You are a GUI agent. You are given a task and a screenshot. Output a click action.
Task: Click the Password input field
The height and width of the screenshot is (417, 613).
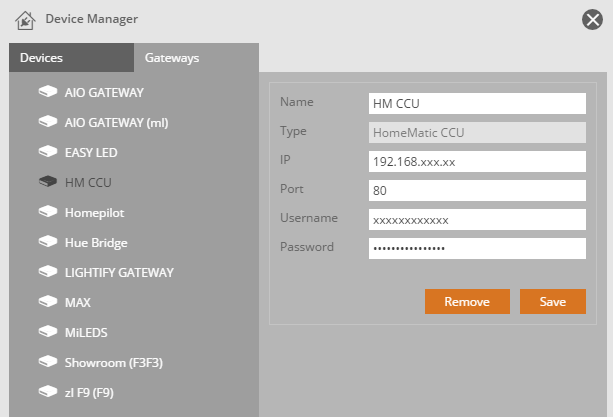476,248
